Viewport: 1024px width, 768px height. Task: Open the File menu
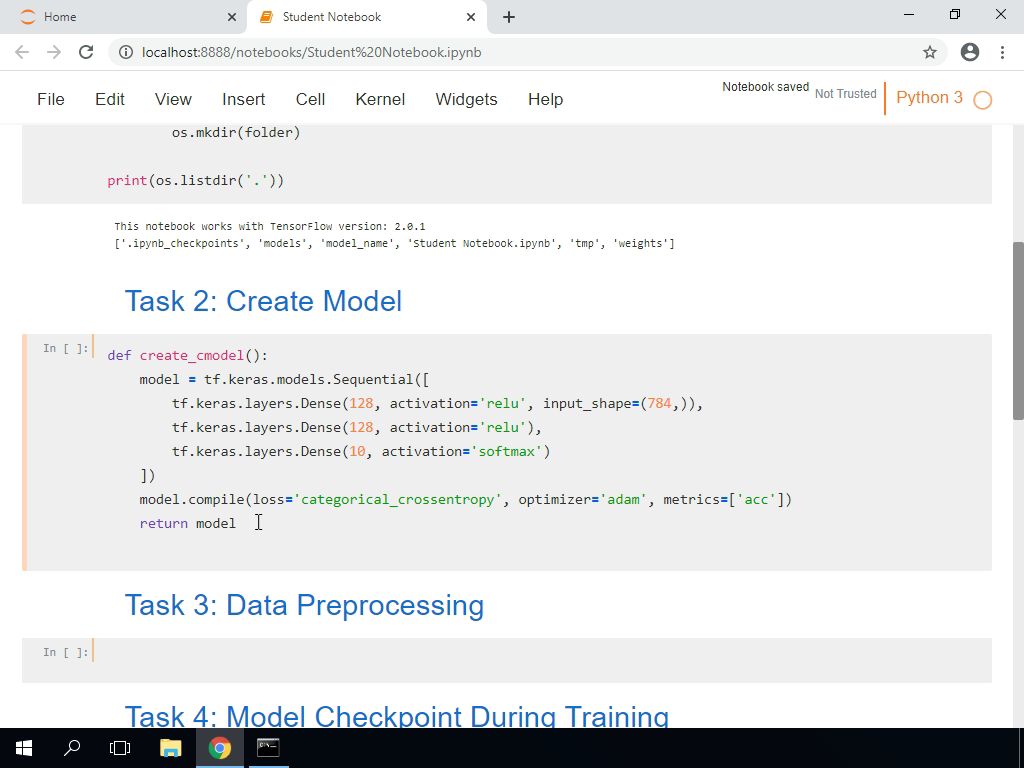tap(50, 99)
